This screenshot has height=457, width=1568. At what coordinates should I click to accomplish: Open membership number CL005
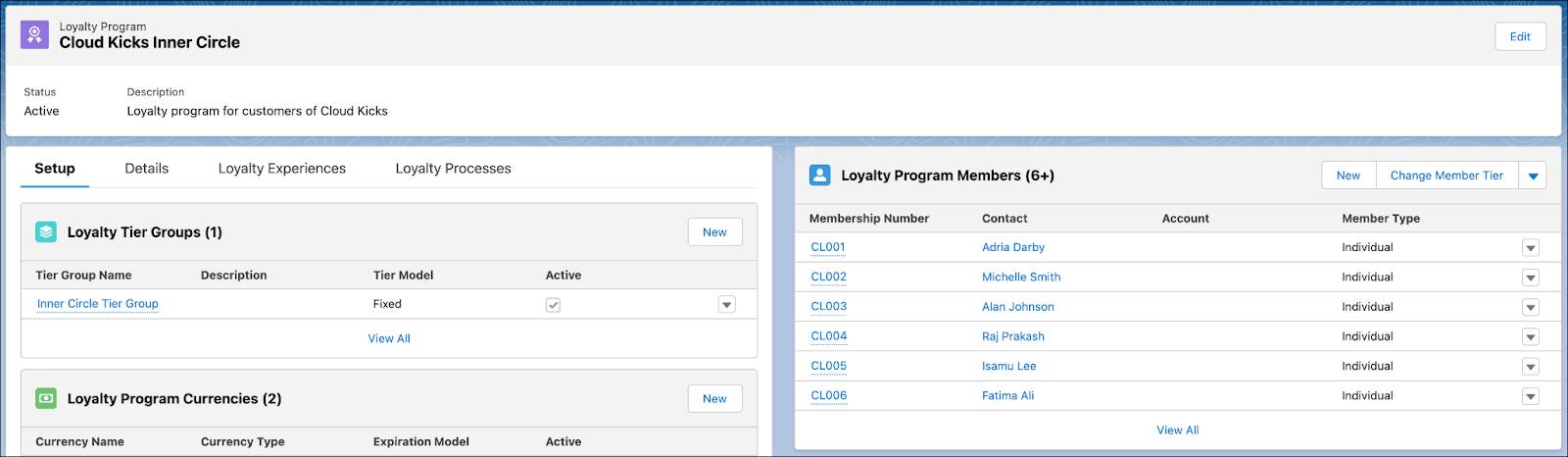tap(829, 366)
